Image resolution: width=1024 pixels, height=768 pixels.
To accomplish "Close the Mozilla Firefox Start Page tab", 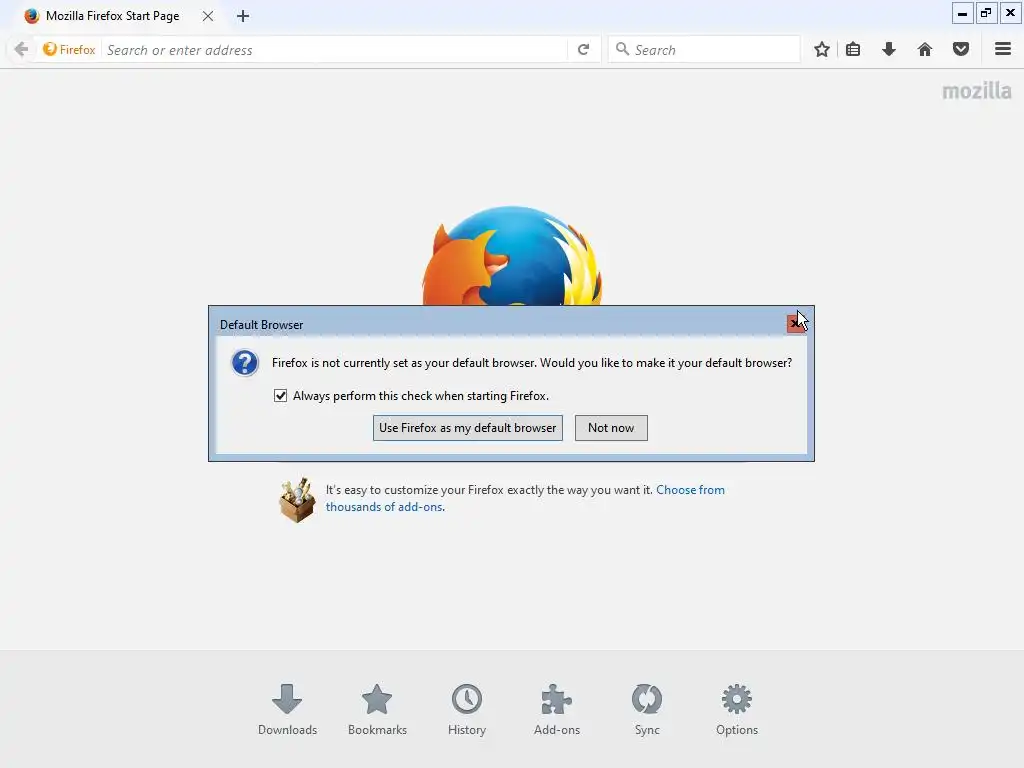I will [x=208, y=16].
